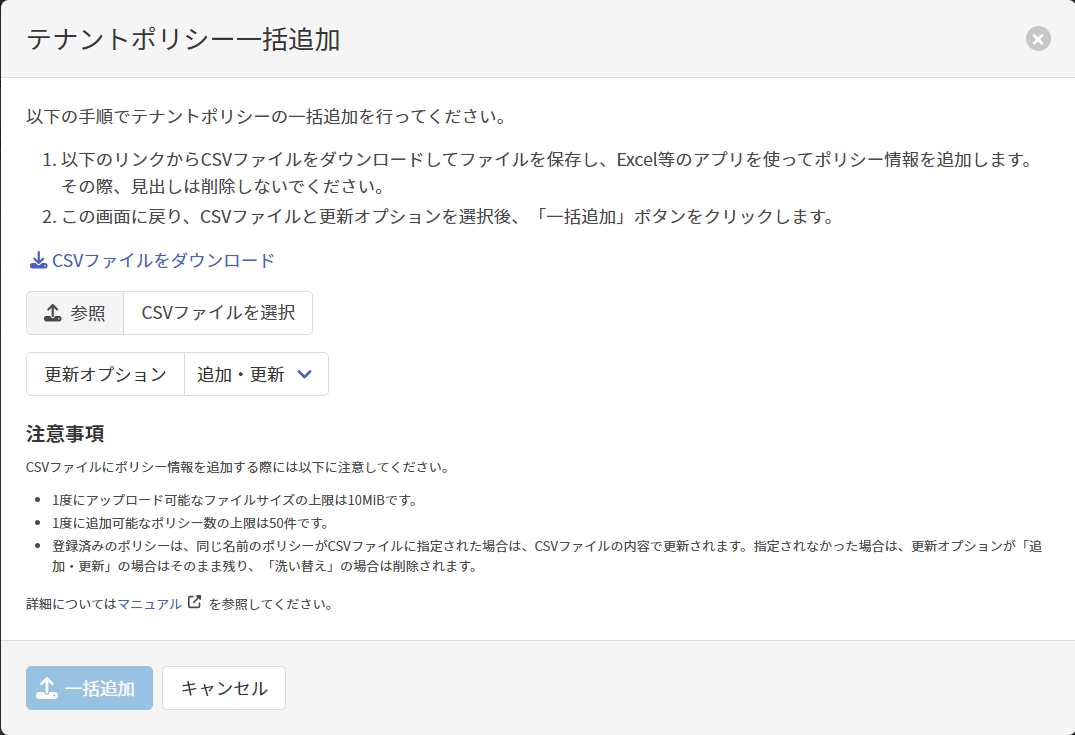Click the 注意事項 heading
Image resolution: width=1075 pixels, height=735 pixels.
tap(66, 434)
